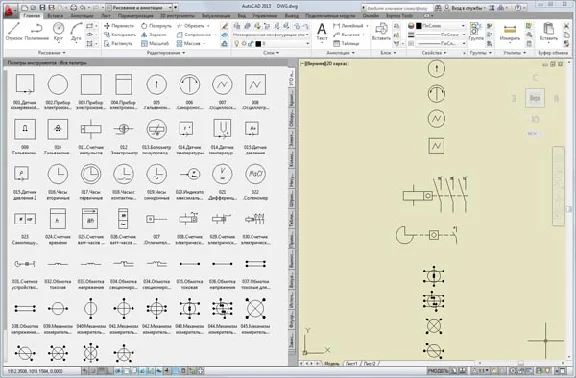Click the Масштаб (scale) tool

[x=155, y=43]
